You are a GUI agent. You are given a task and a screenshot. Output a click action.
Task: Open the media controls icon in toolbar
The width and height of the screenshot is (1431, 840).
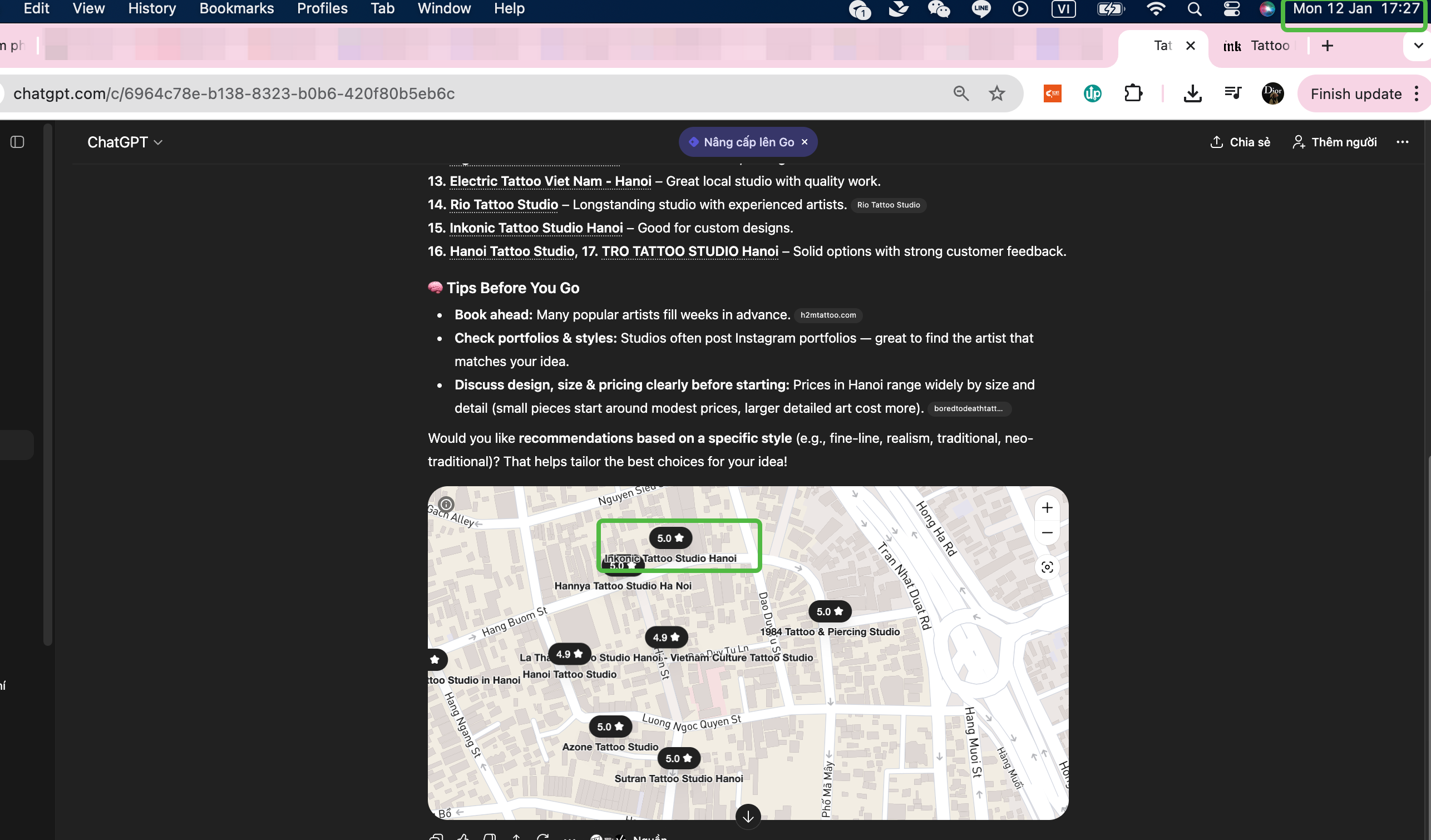coord(1232,93)
